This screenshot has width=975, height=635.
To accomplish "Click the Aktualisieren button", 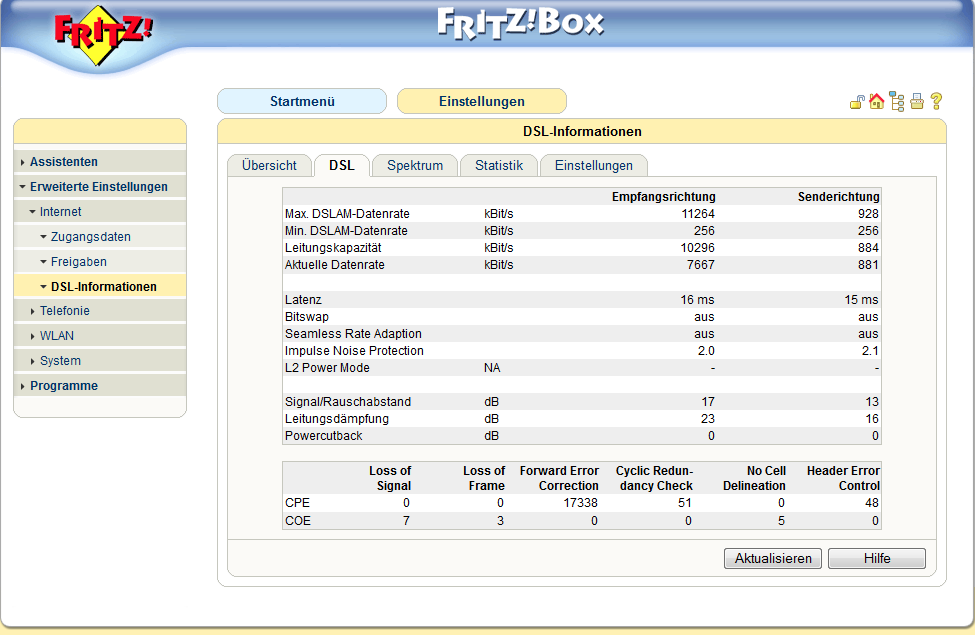I will (773, 558).
